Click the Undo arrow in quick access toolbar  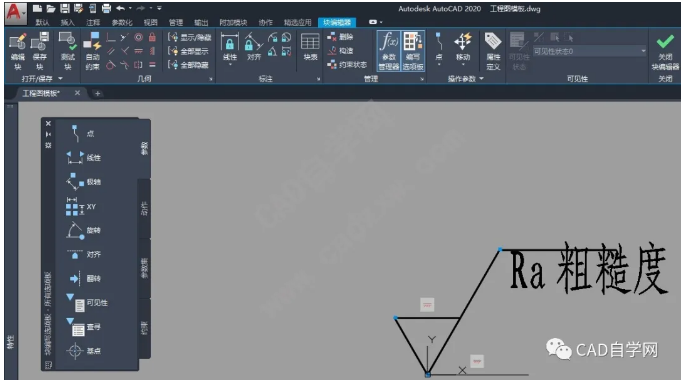(120, 8)
